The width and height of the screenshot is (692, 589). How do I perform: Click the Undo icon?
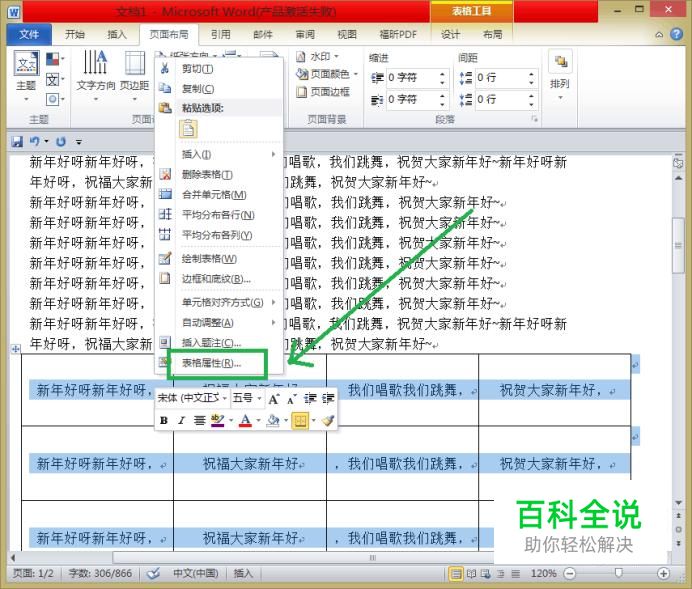pyautogui.click(x=35, y=142)
